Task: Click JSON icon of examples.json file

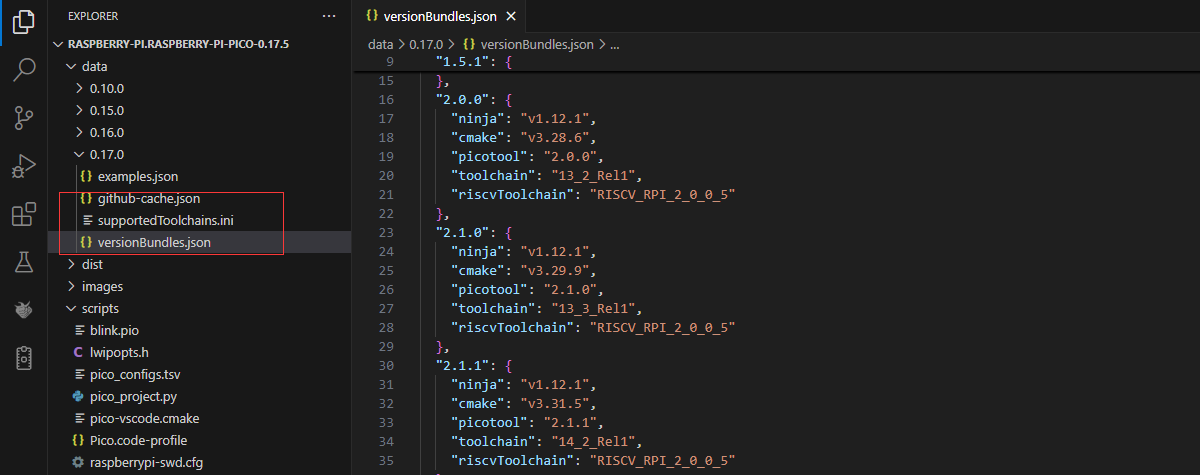Action: tap(86, 176)
